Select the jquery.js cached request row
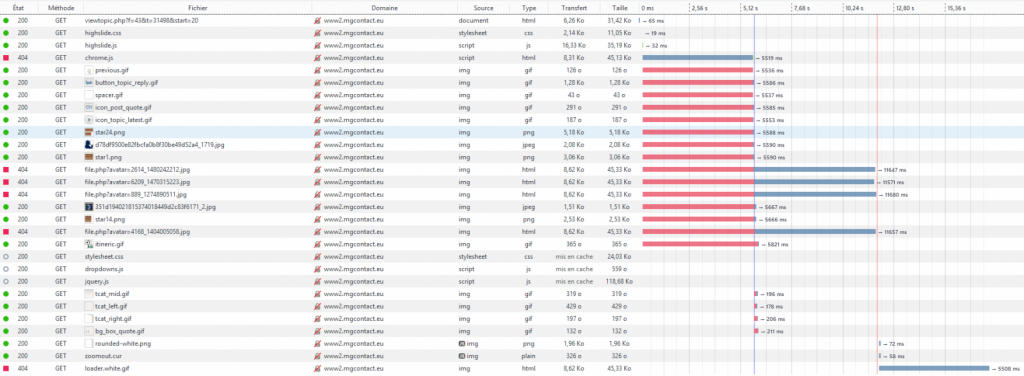The width and height of the screenshot is (1024, 376). pyautogui.click(x=512, y=281)
